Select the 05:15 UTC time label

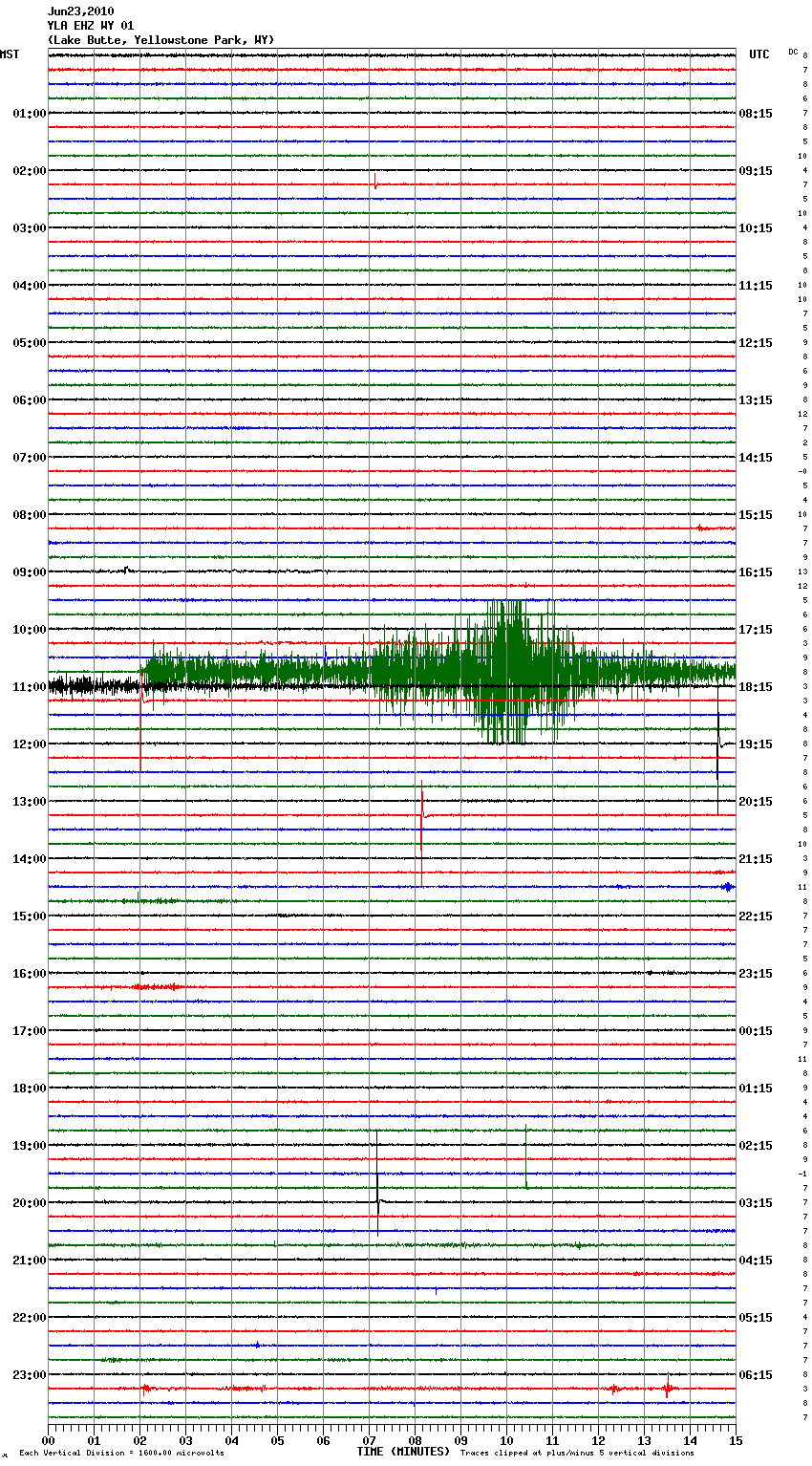[x=756, y=1318]
